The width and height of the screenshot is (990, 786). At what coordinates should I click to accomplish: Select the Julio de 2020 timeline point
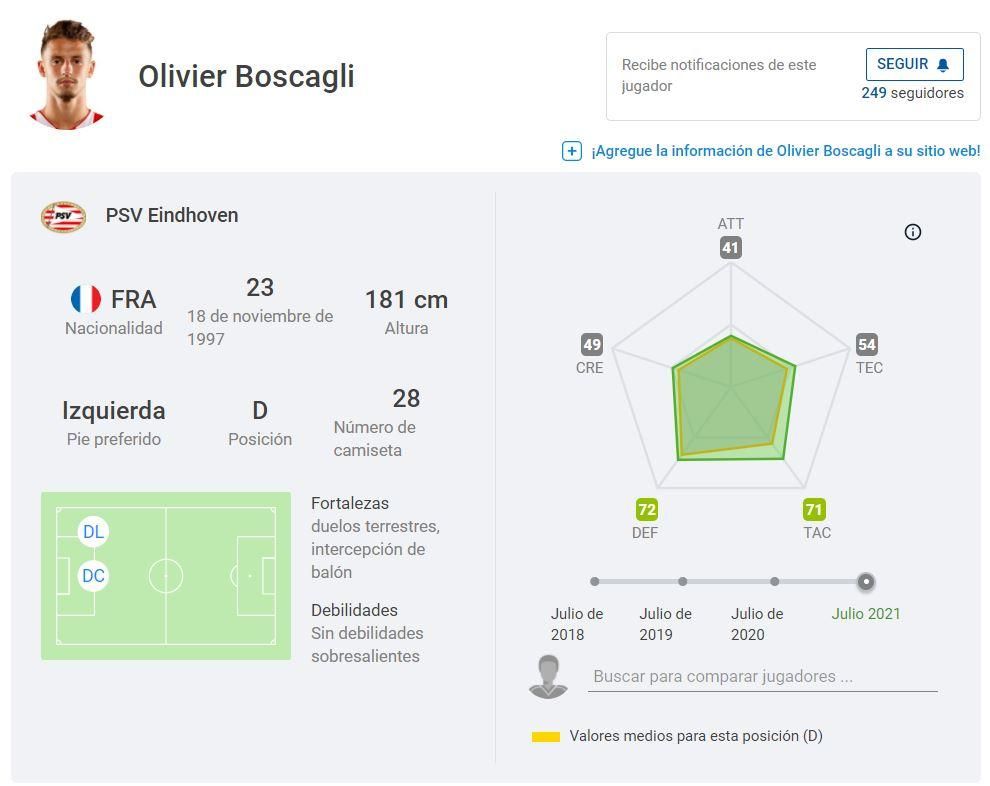point(774,581)
